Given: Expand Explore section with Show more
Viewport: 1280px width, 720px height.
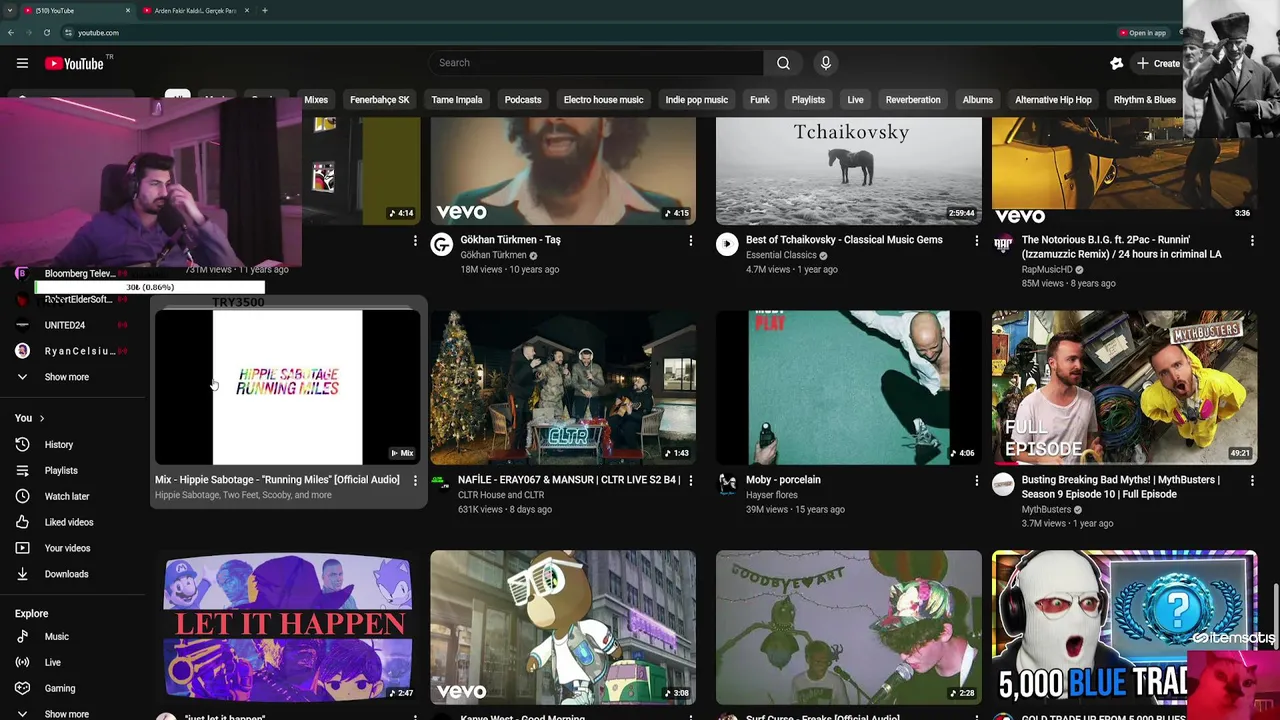Looking at the screenshot, I should 66,713.
